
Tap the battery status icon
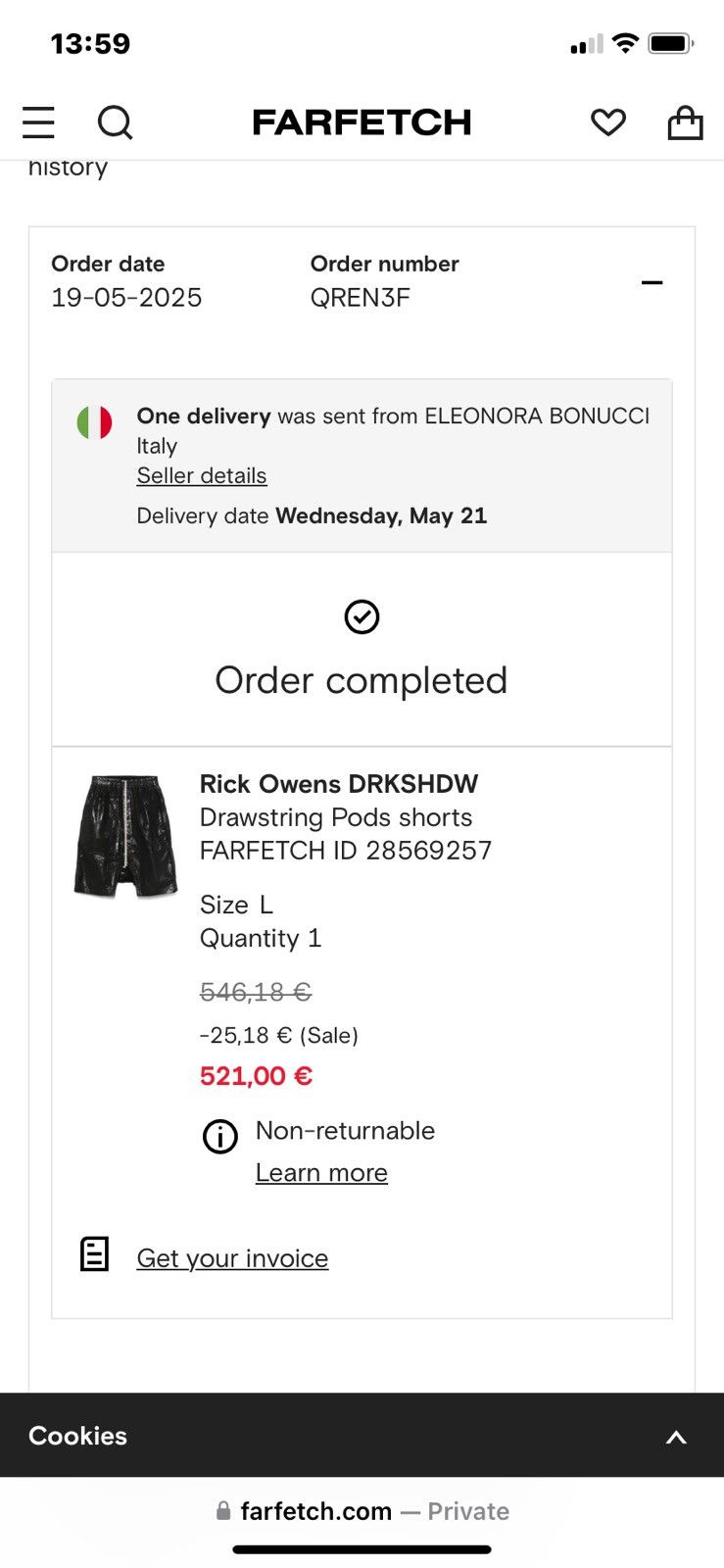(671, 44)
